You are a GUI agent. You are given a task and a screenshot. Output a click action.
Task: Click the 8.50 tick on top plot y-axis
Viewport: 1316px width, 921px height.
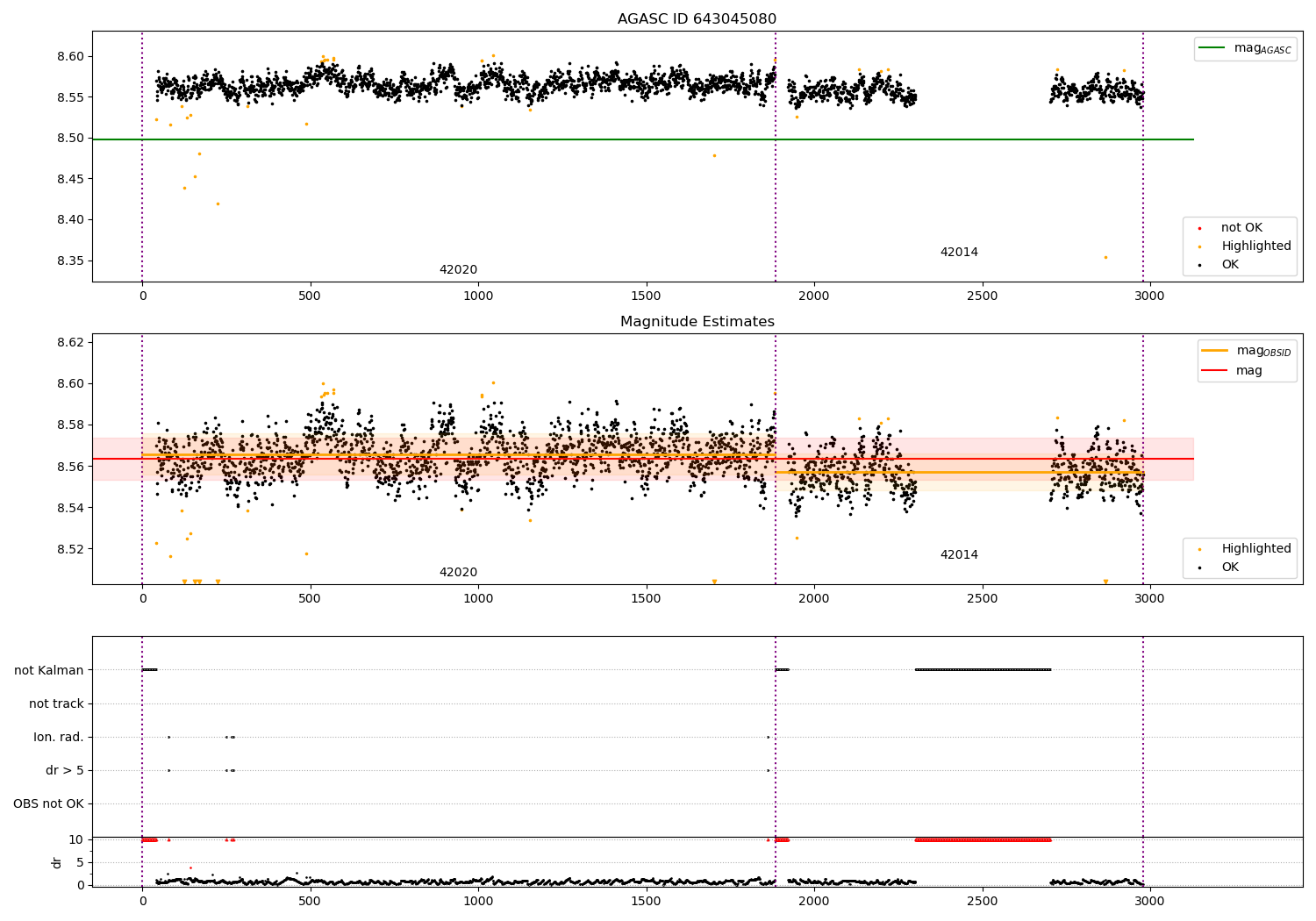70,139
